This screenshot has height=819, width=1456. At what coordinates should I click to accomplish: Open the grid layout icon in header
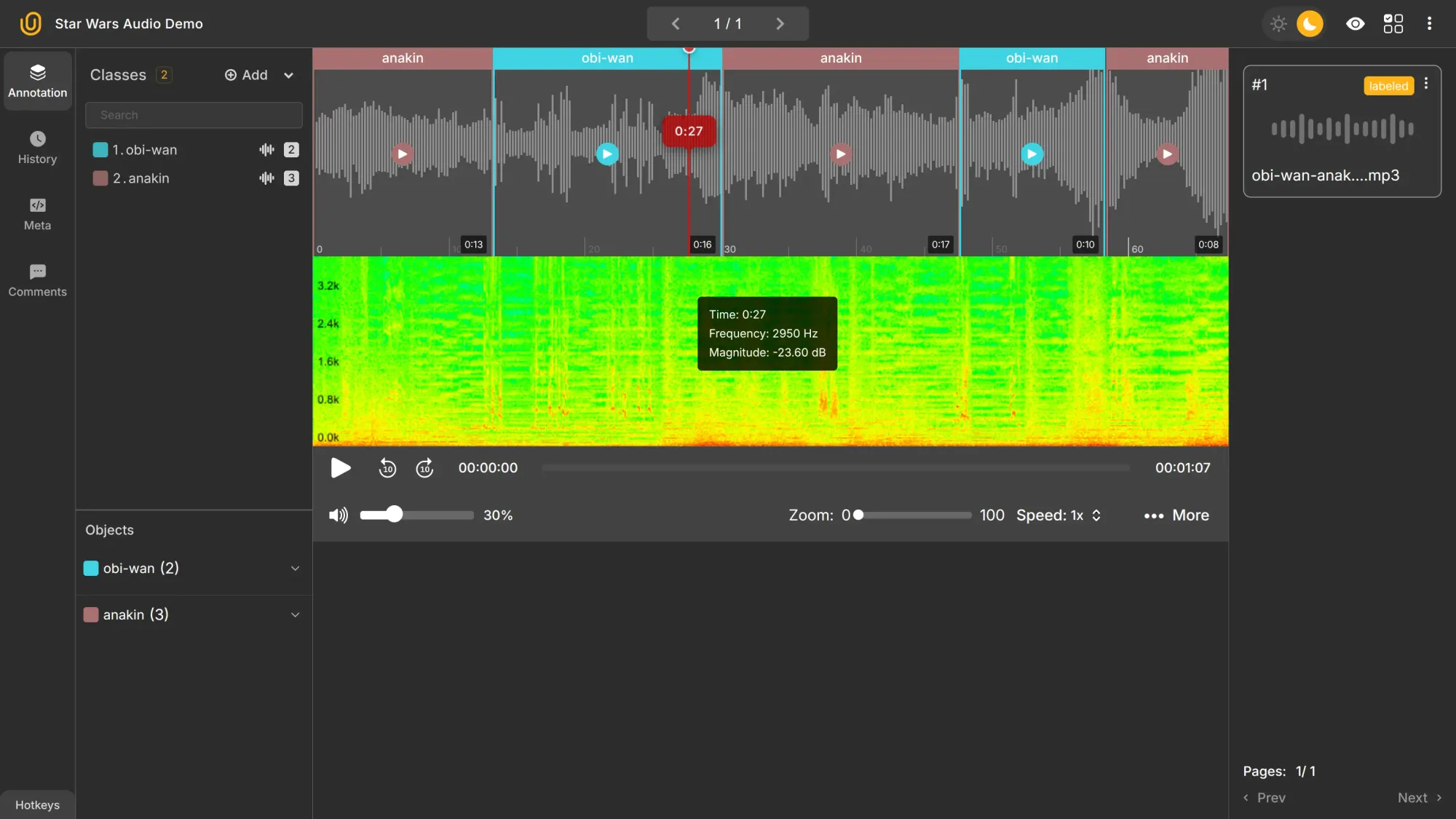[x=1393, y=24]
